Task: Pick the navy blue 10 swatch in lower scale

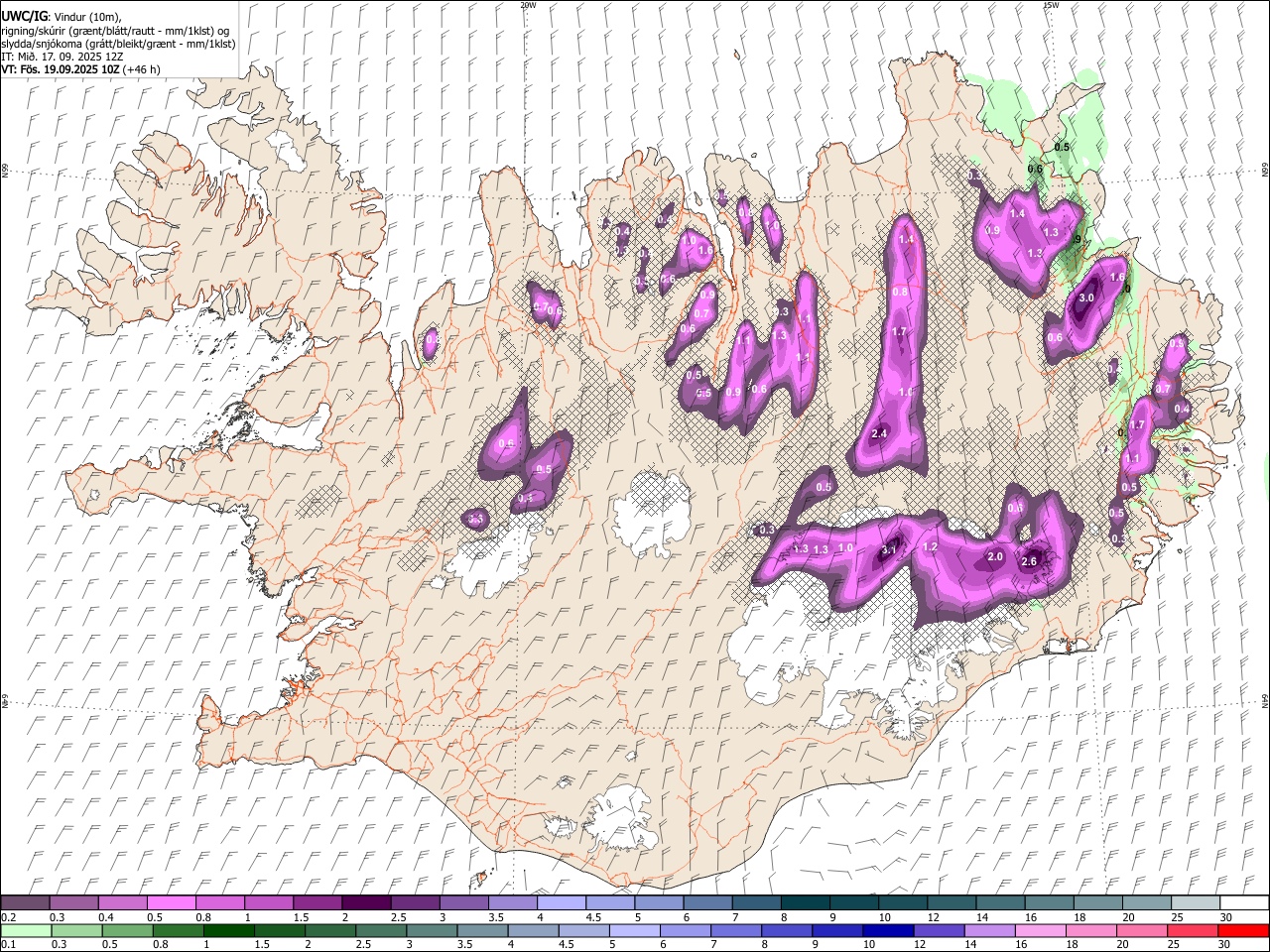Action: tap(888, 930)
